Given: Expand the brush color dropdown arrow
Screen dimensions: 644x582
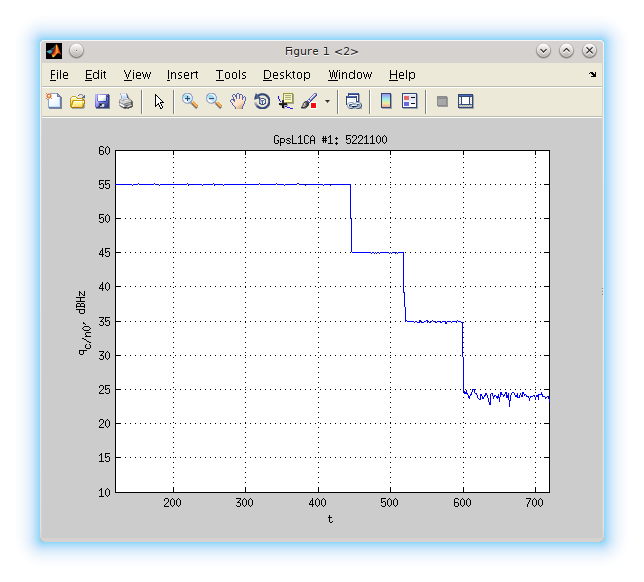Looking at the screenshot, I should [327, 101].
